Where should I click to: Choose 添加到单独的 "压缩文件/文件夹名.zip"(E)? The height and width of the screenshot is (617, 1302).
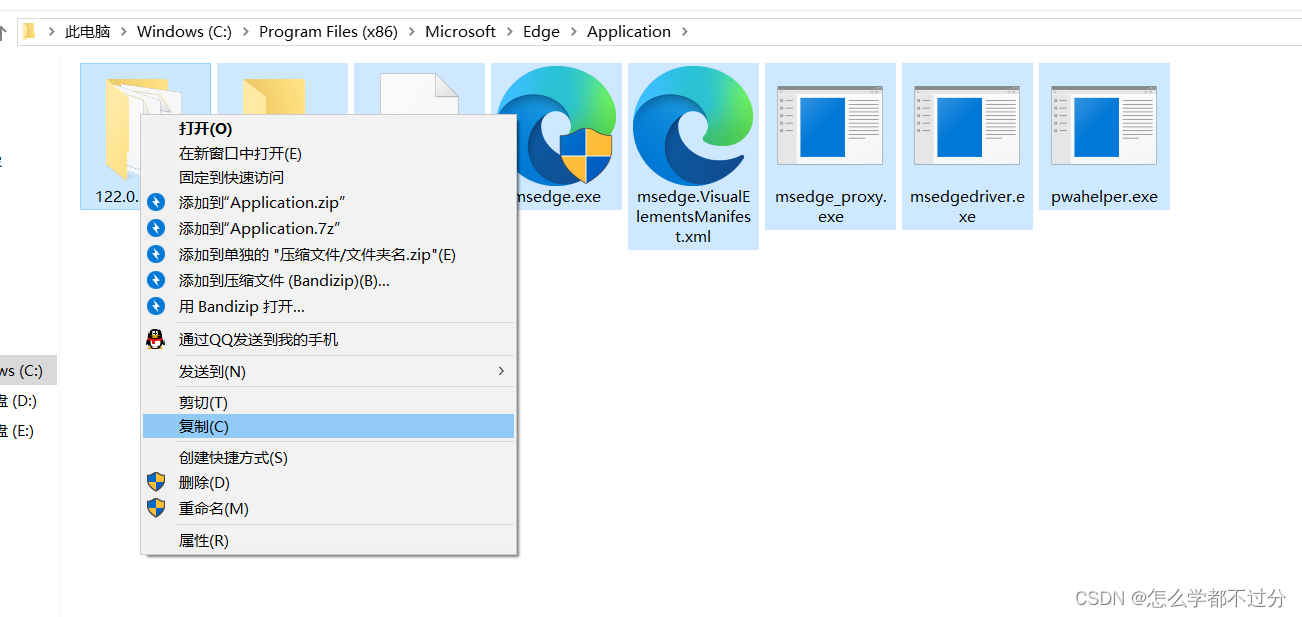coord(328,254)
